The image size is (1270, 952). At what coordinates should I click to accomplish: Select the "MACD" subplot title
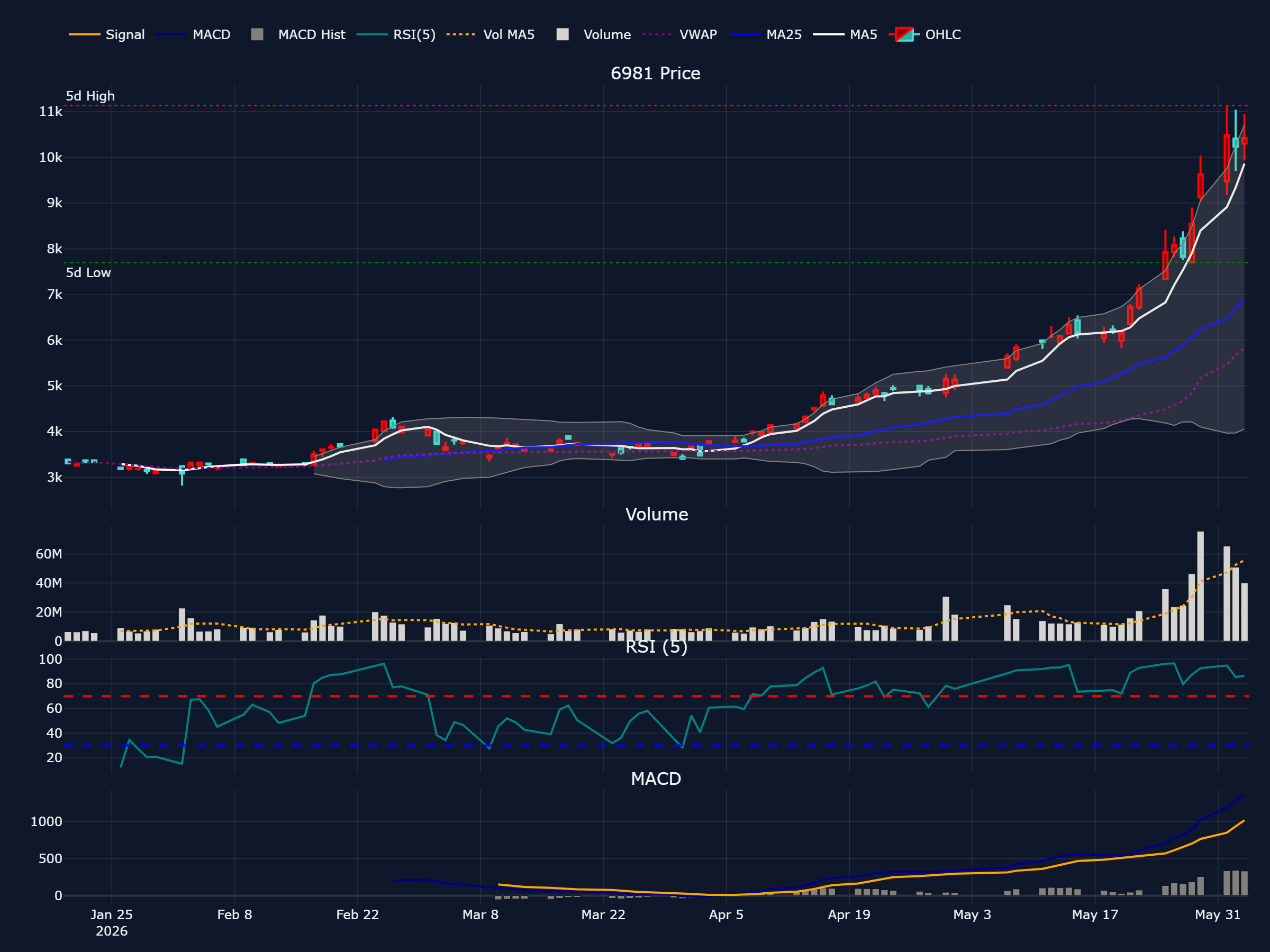click(x=656, y=779)
